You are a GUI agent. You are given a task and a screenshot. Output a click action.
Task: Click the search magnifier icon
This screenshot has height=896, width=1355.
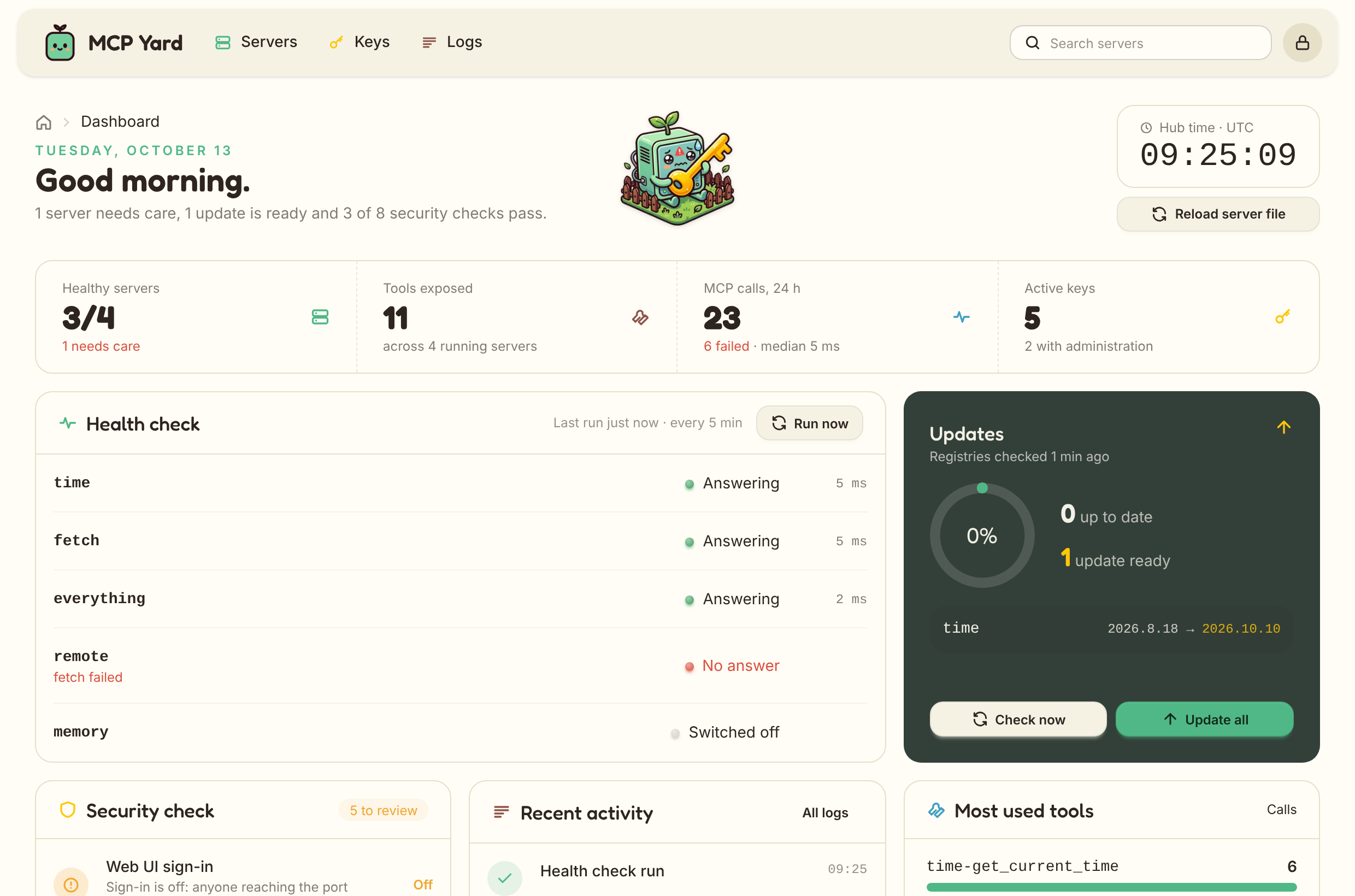1032,43
